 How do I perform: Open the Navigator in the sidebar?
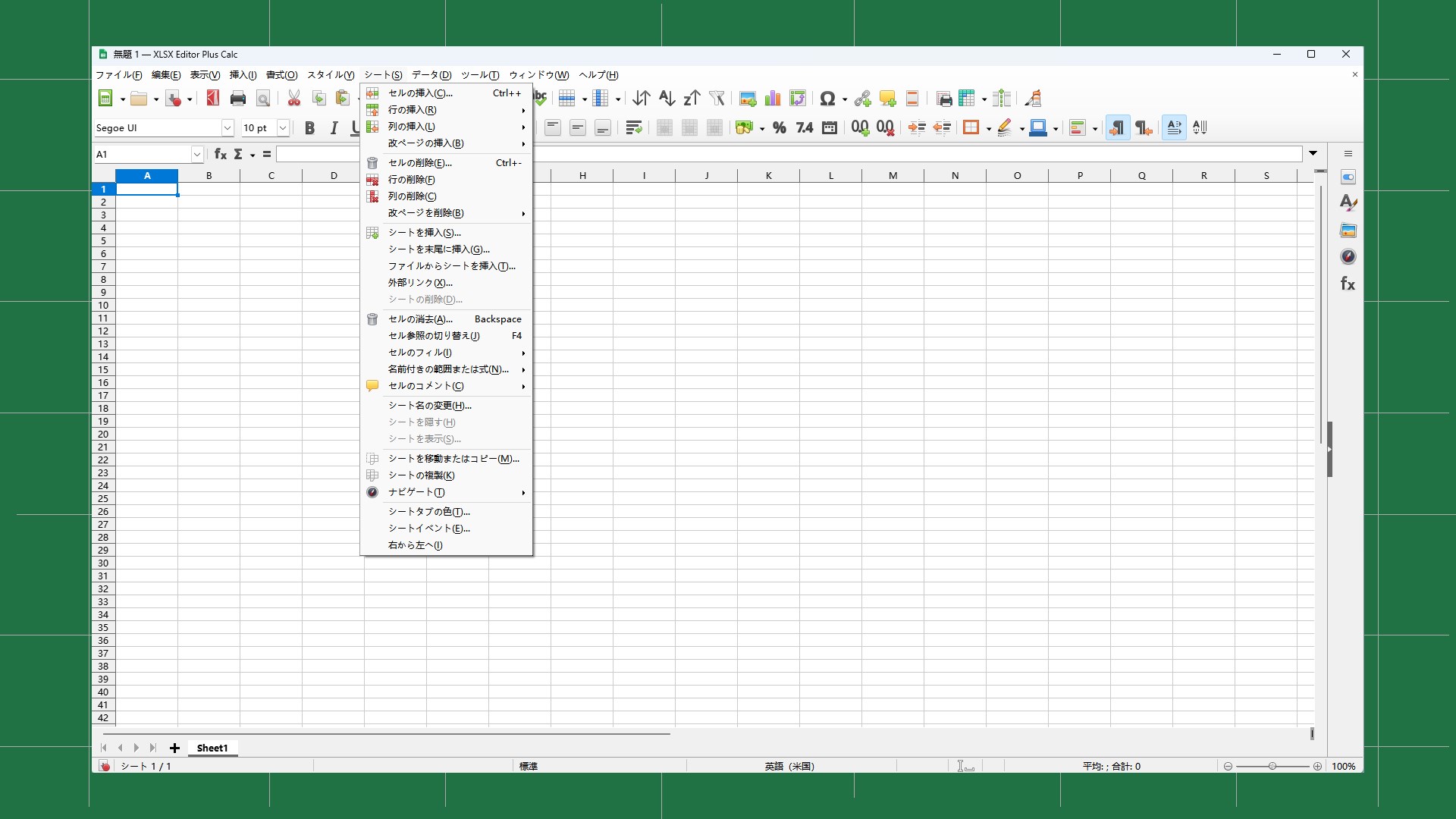pos(1348,256)
